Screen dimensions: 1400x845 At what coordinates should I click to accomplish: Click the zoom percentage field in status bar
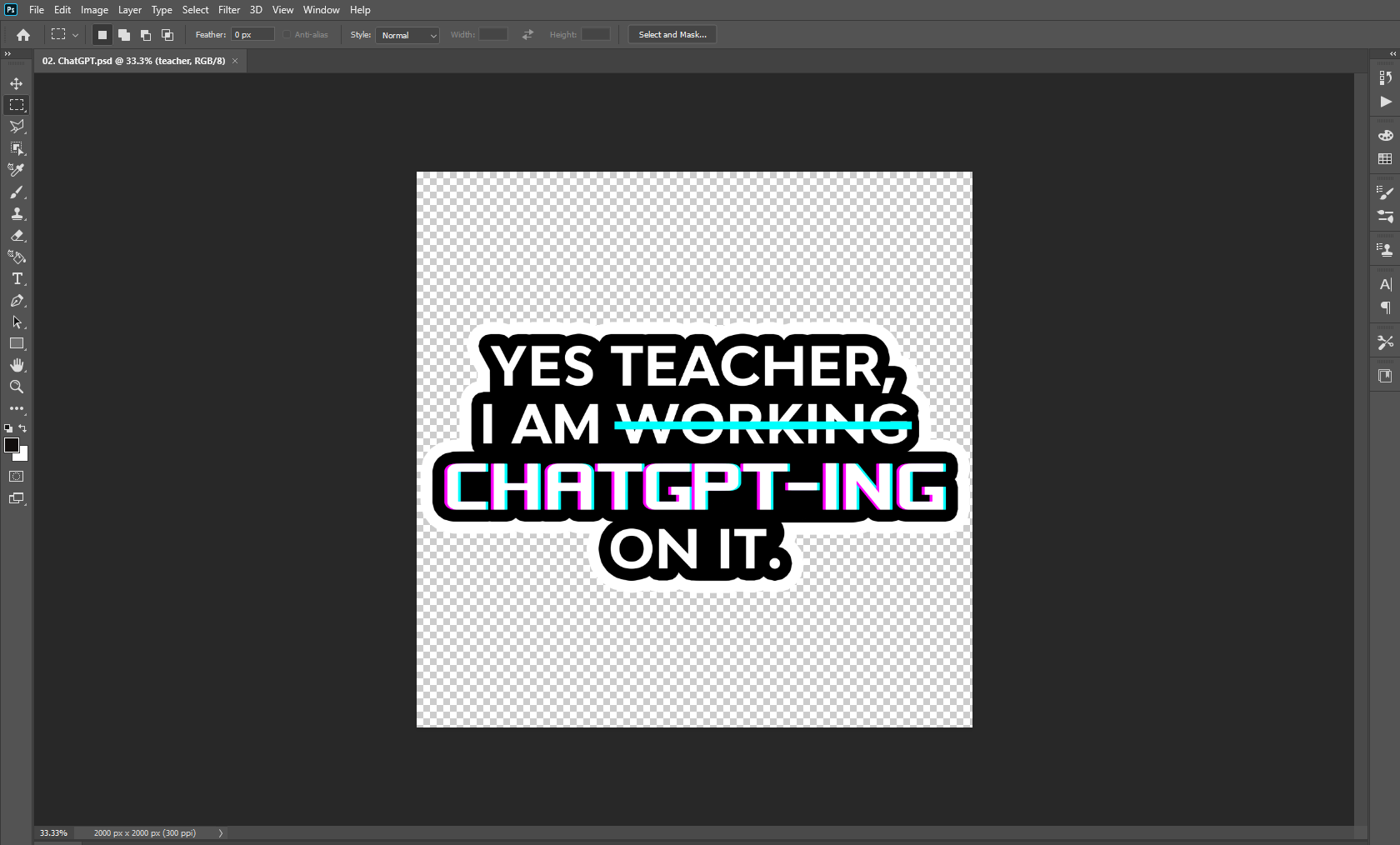click(53, 832)
